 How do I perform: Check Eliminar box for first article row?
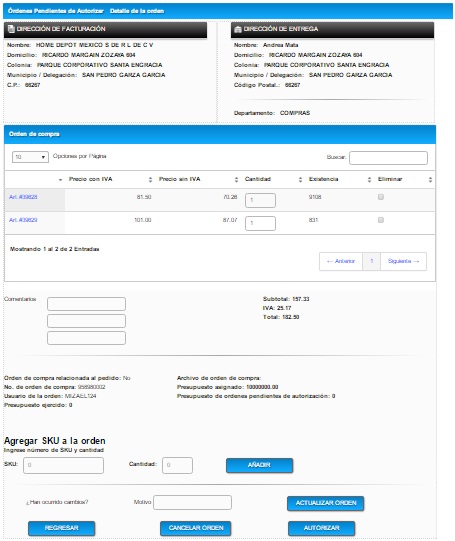[x=381, y=197]
